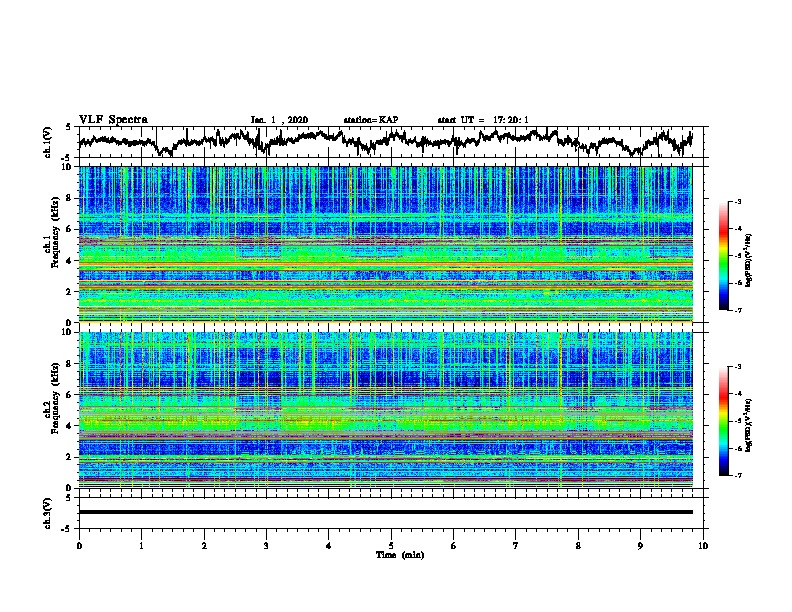Click the ch.2 frequency tick label "2"
This screenshot has width=792, height=612.
point(71,457)
